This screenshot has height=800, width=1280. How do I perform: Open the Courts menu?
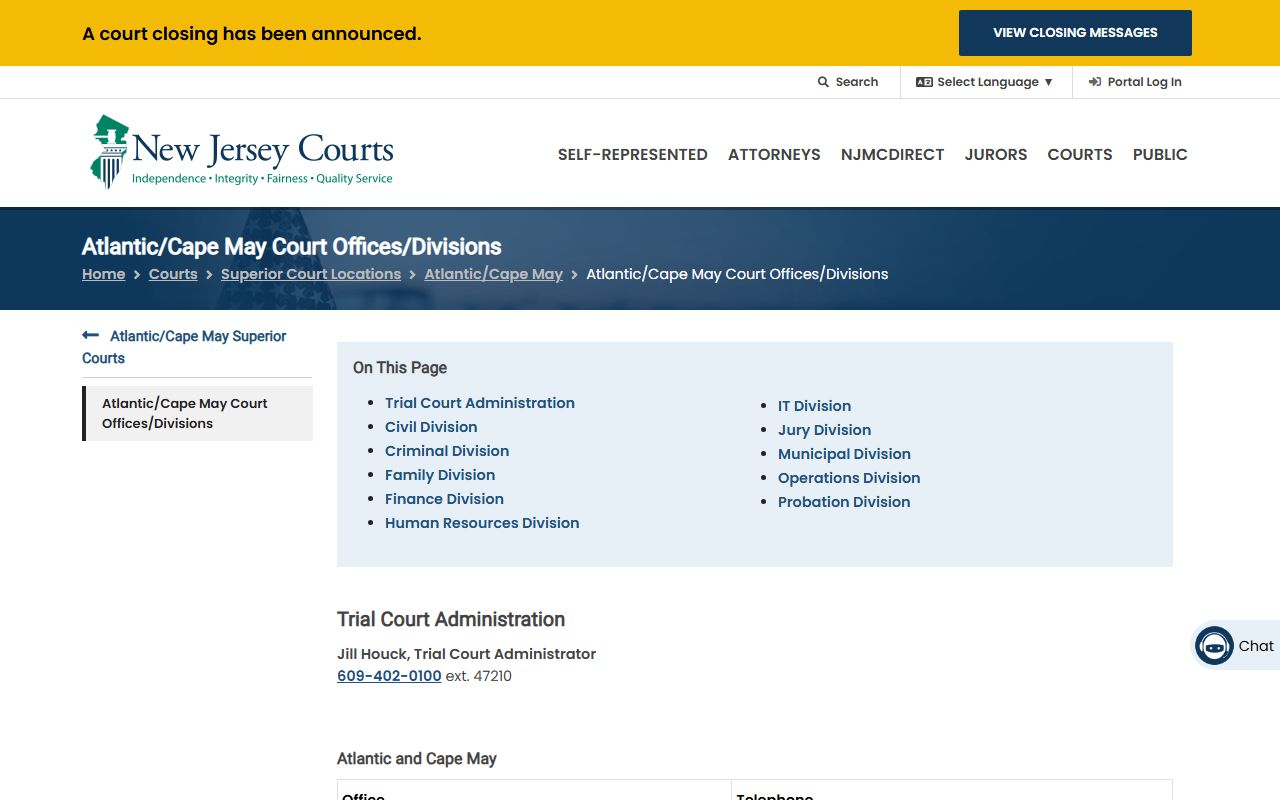1080,154
